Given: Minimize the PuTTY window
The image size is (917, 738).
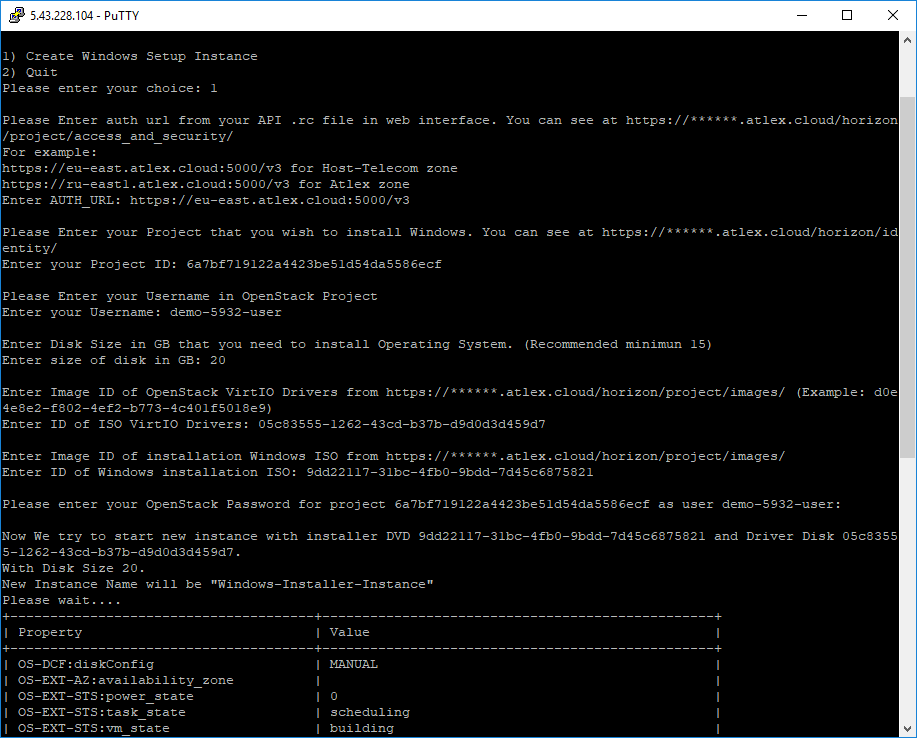Looking at the screenshot, I should coord(802,15).
